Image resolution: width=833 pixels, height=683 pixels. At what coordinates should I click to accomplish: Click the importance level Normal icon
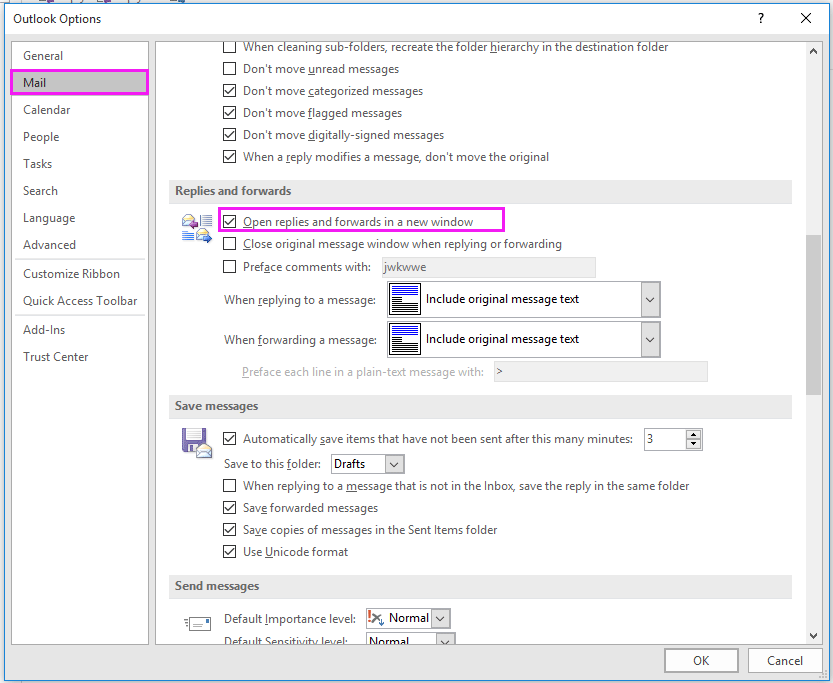[x=376, y=618]
